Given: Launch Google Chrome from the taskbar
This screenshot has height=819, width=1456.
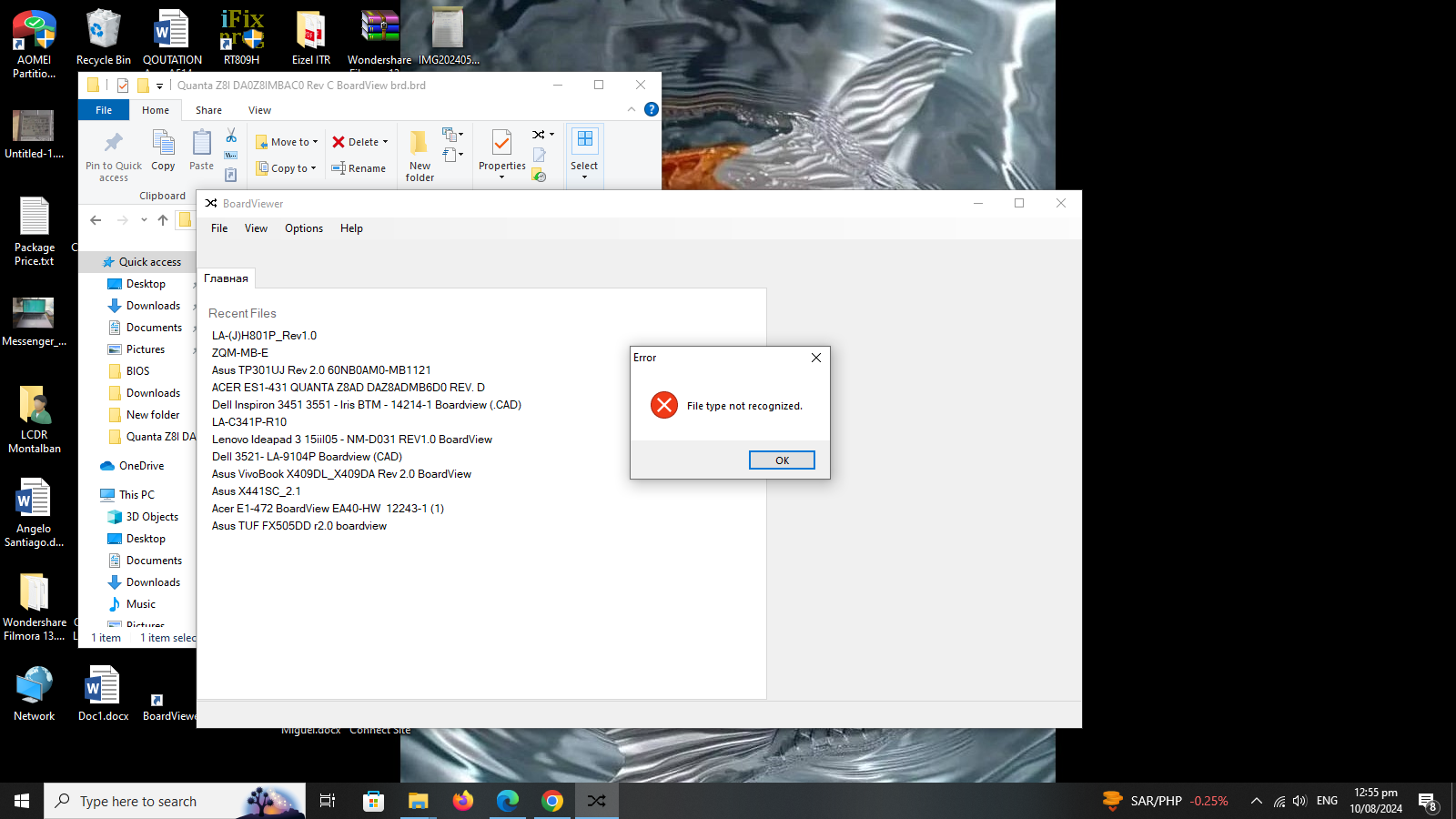Looking at the screenshot, I should pos(552,801).
